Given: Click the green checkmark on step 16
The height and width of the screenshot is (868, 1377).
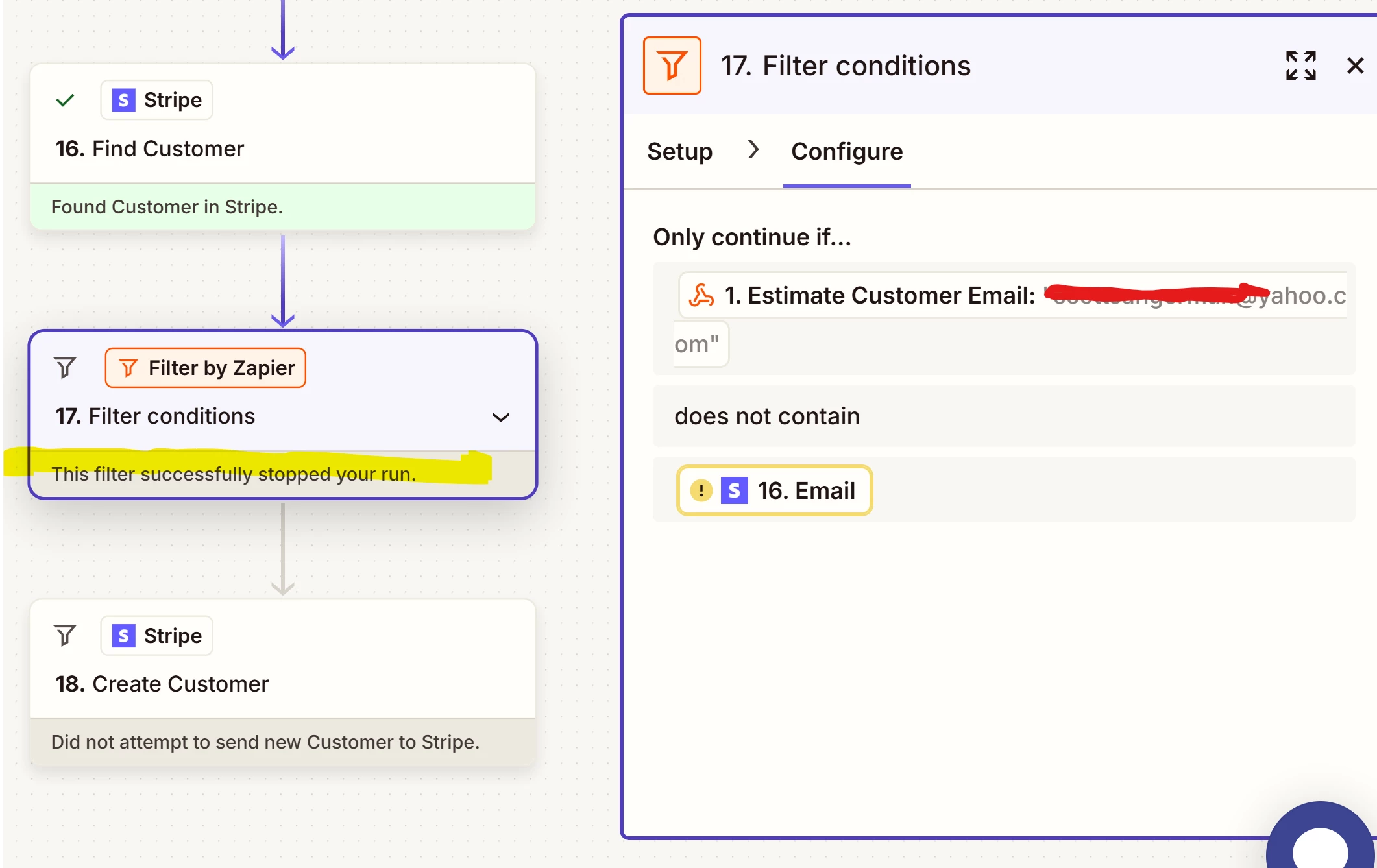Looking at the screenshot, I should (x=65, y=101).
